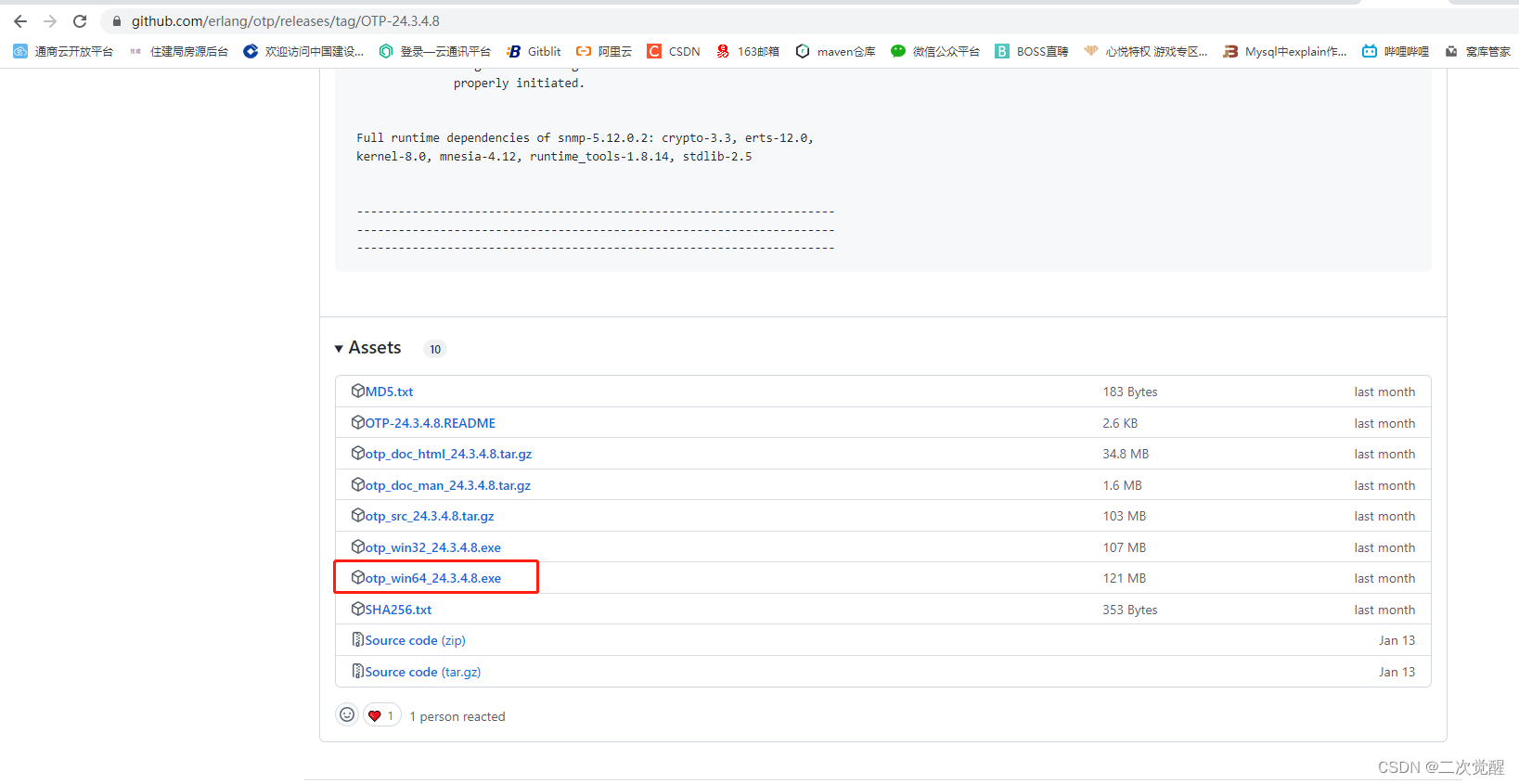The width and height of the screenshot is (1519, 784).
Task: Open the 163邮箱 bookmark
Action: [x=748, y=51]
